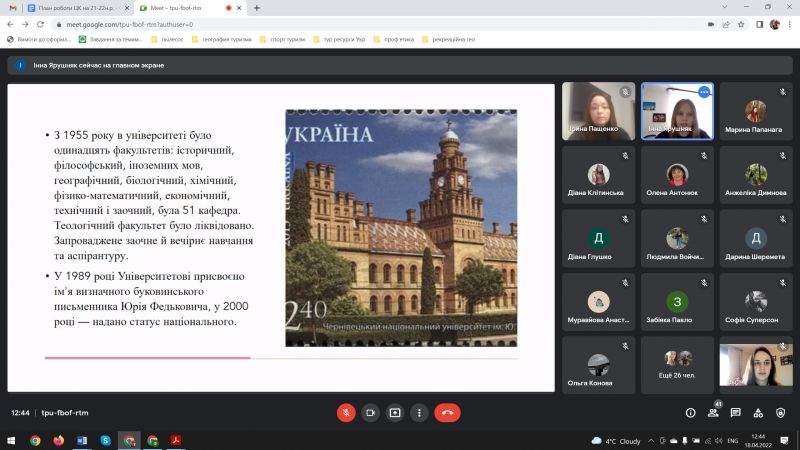Toggle the camera button in Meet
800x450 pixels.
(370, 413)
